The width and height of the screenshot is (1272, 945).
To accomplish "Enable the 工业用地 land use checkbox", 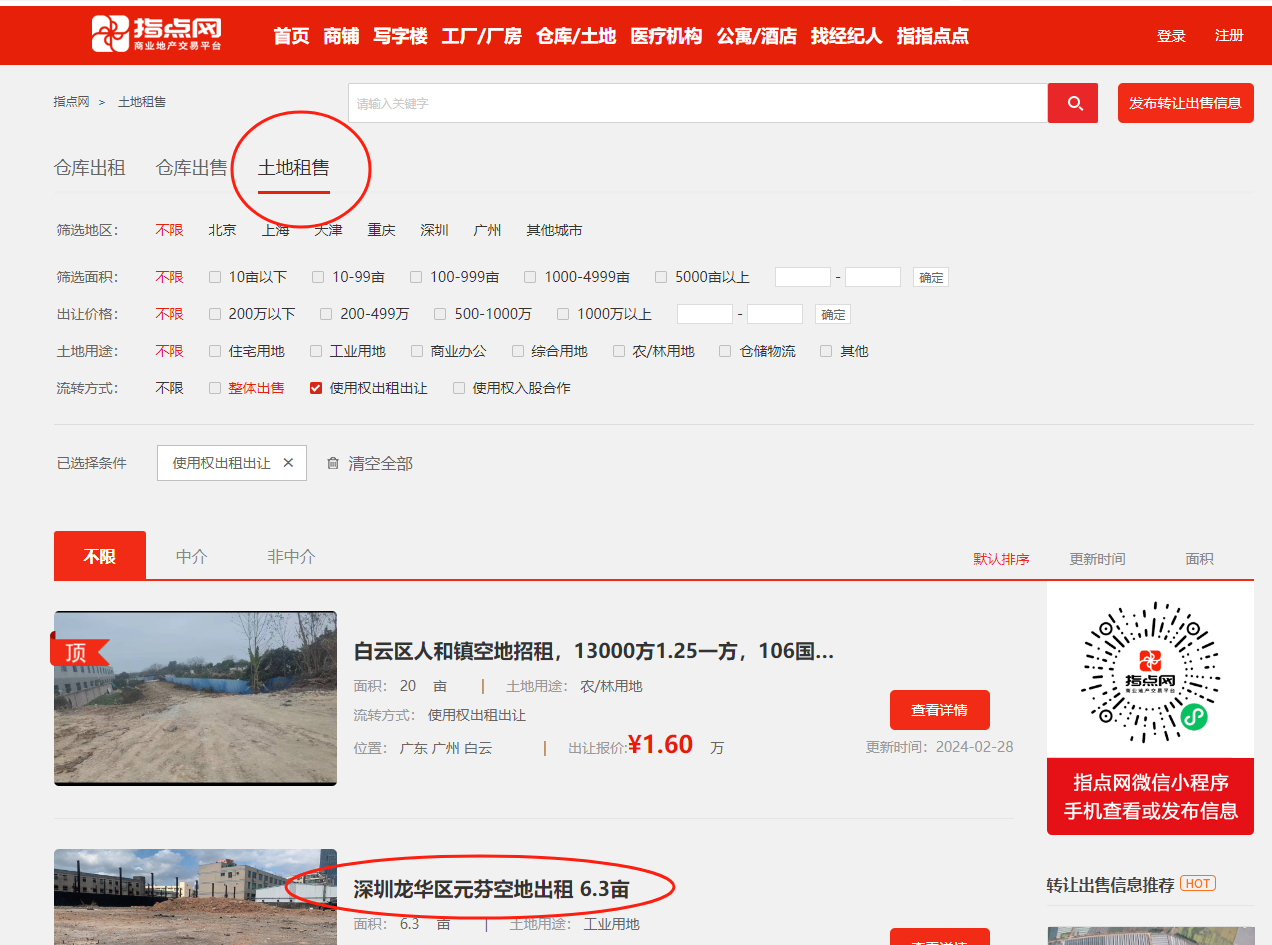I will pyautogui.click(x=316, y=351).
